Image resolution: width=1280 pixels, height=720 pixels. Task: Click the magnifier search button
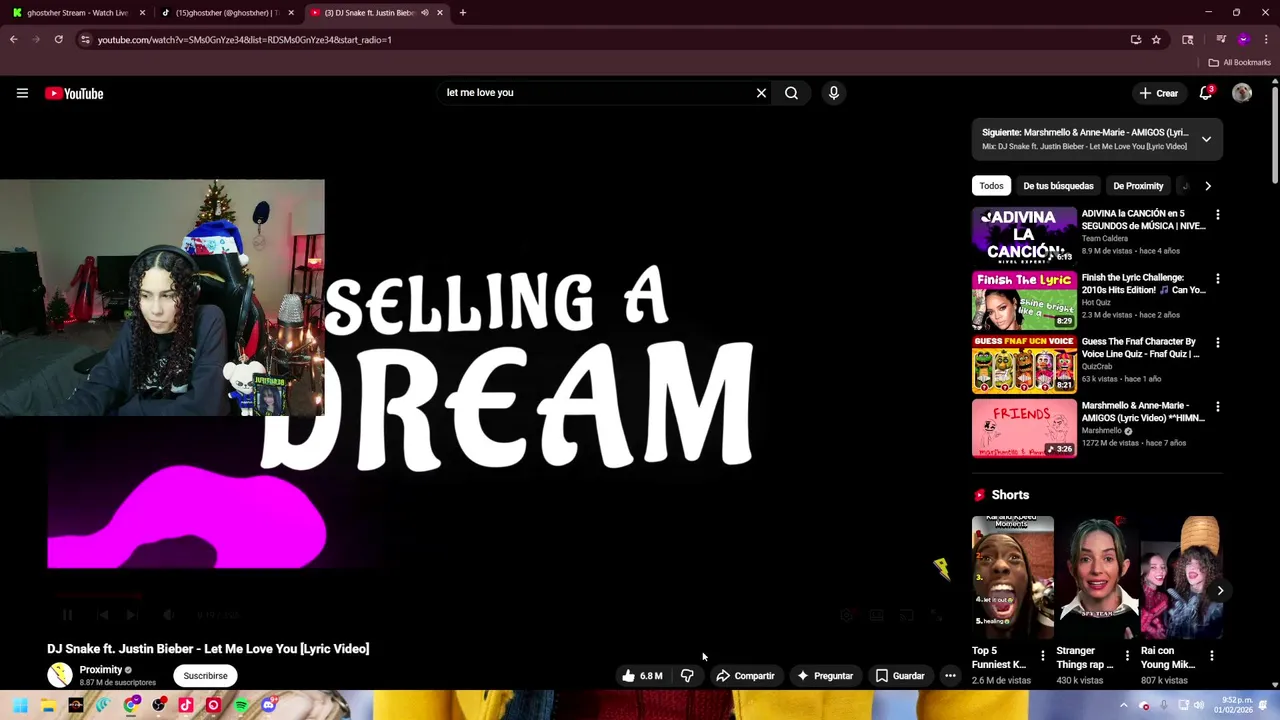tap(791, 93)
